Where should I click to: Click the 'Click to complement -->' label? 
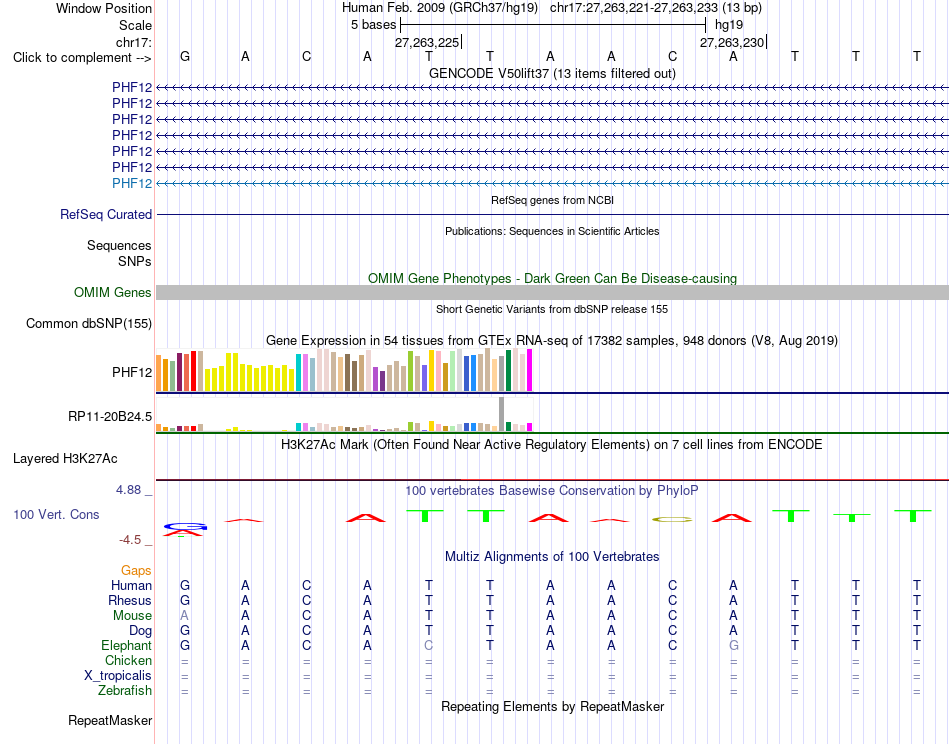82,58
